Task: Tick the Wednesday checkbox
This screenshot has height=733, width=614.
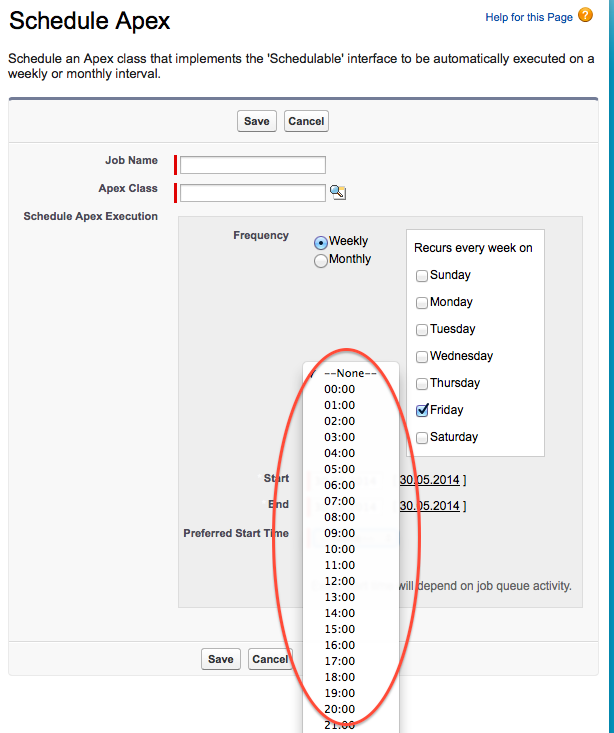Action: coord(422,357)
